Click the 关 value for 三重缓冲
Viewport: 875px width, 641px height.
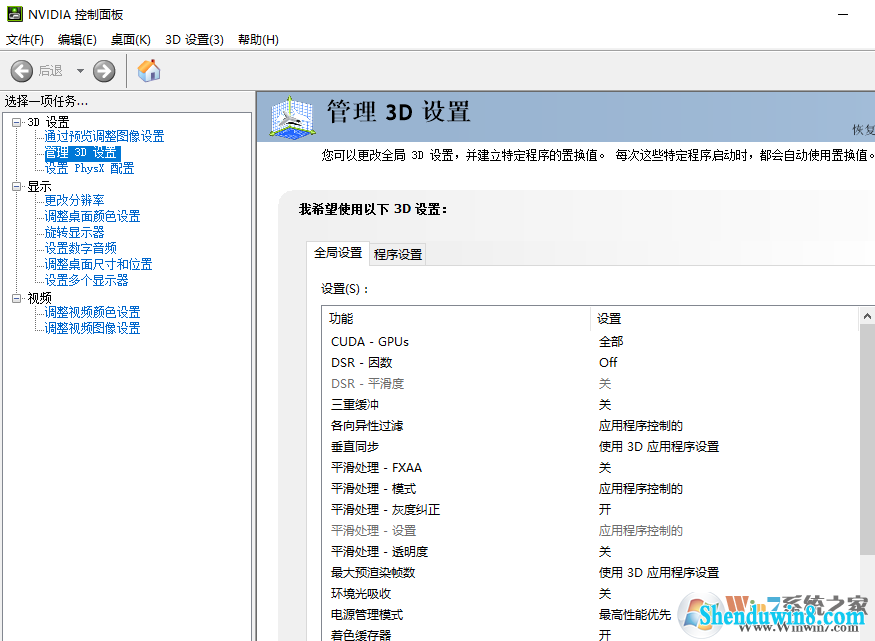[x=605, y=404]
